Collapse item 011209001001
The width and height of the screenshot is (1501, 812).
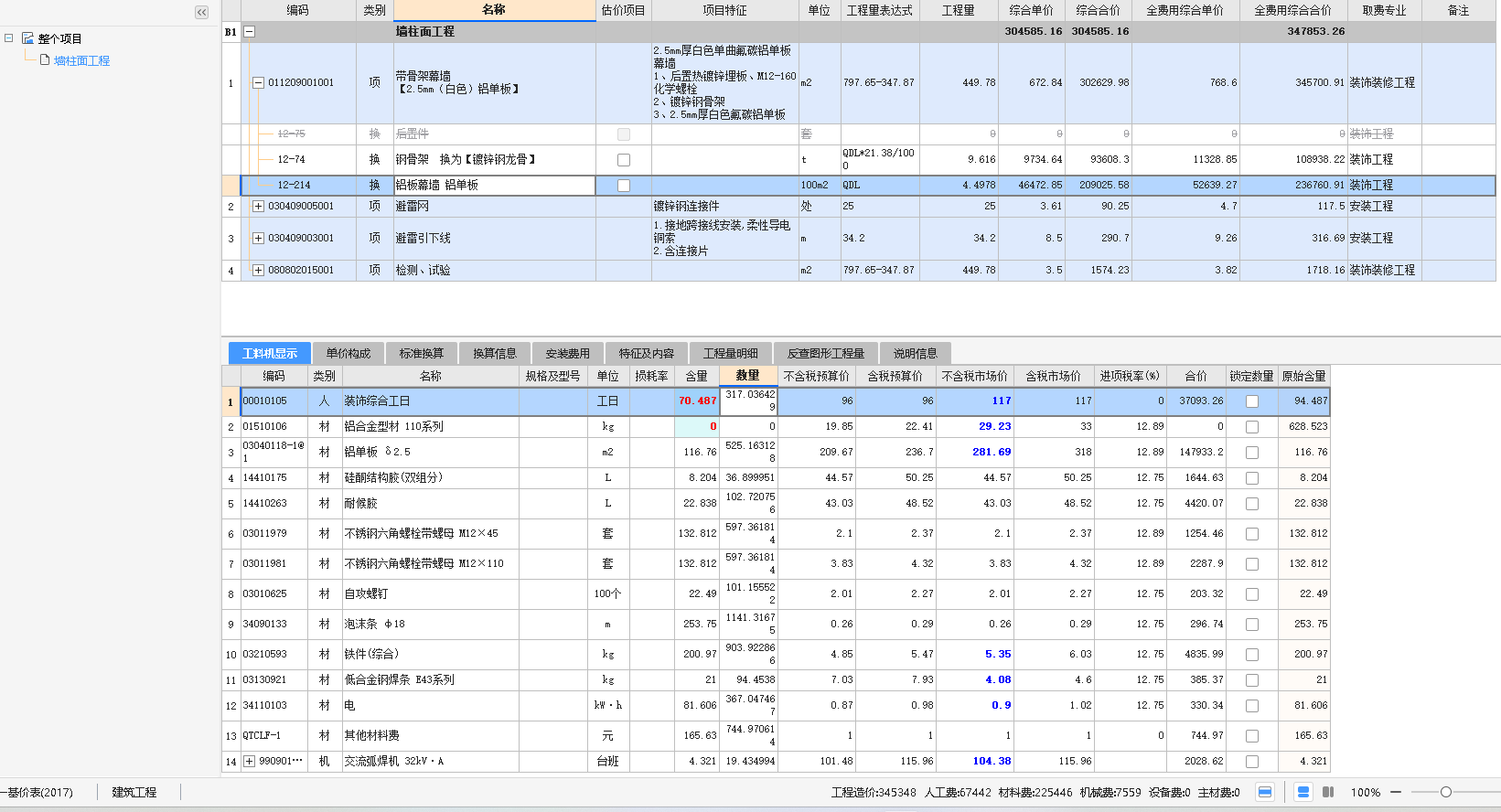coord(258,82)
